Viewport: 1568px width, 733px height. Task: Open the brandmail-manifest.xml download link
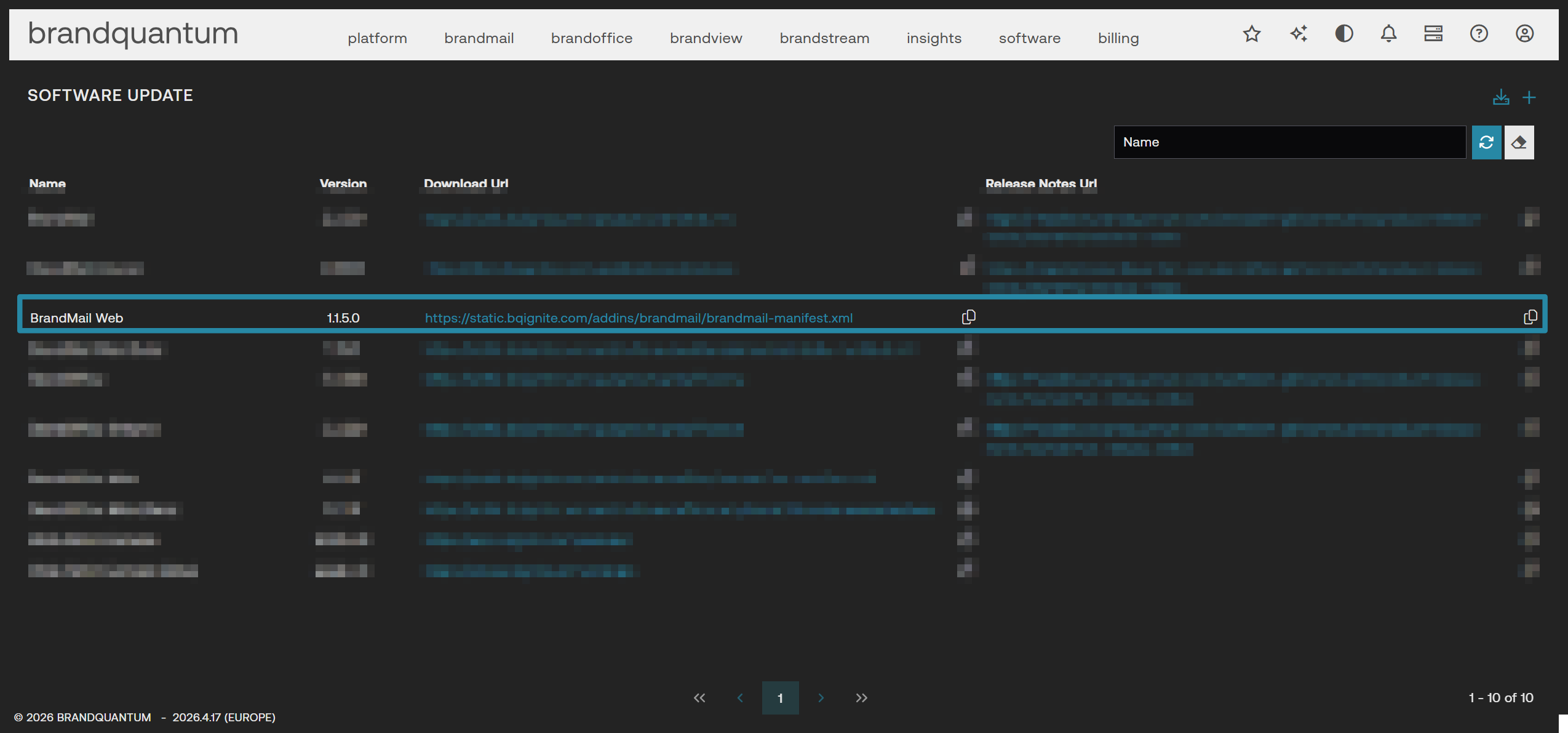[x=639, y=318]
